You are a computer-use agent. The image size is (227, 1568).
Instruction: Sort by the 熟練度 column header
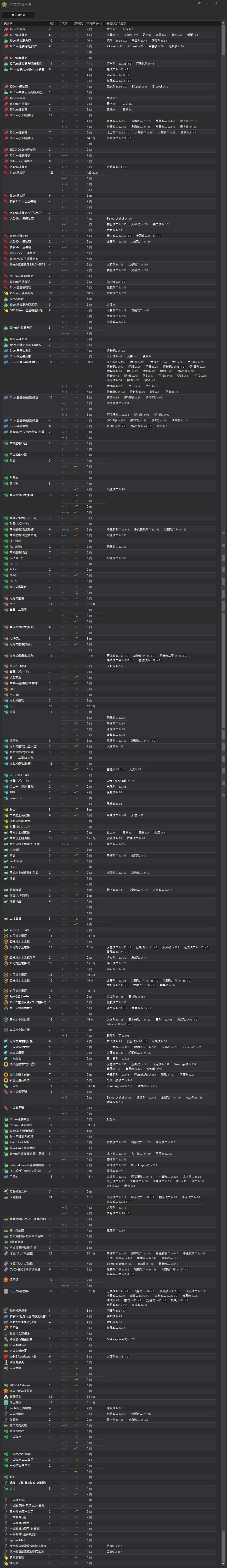(x=79, y=24)
